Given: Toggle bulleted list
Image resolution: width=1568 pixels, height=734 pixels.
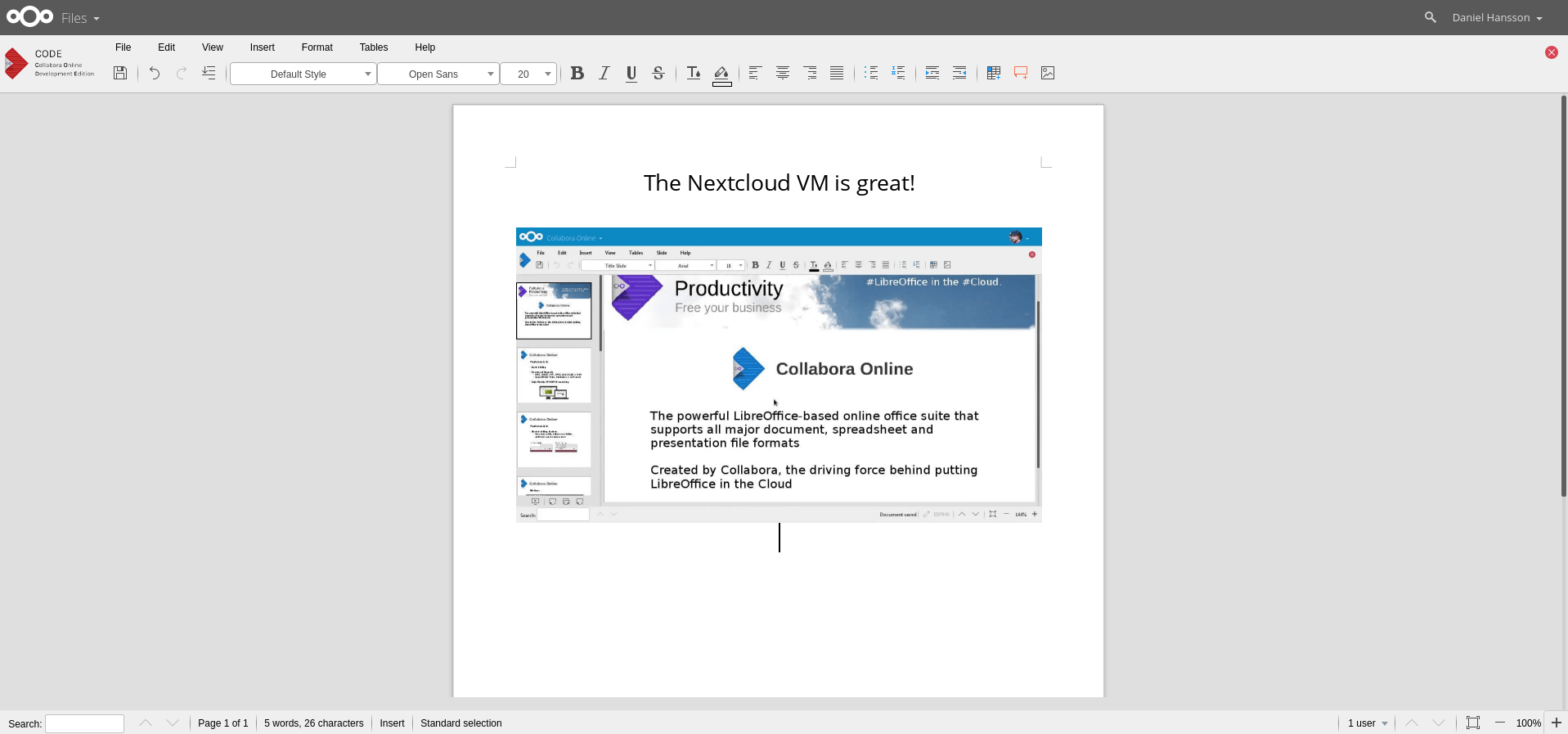Looking at the screenshot, I should (x=871, y=73).
